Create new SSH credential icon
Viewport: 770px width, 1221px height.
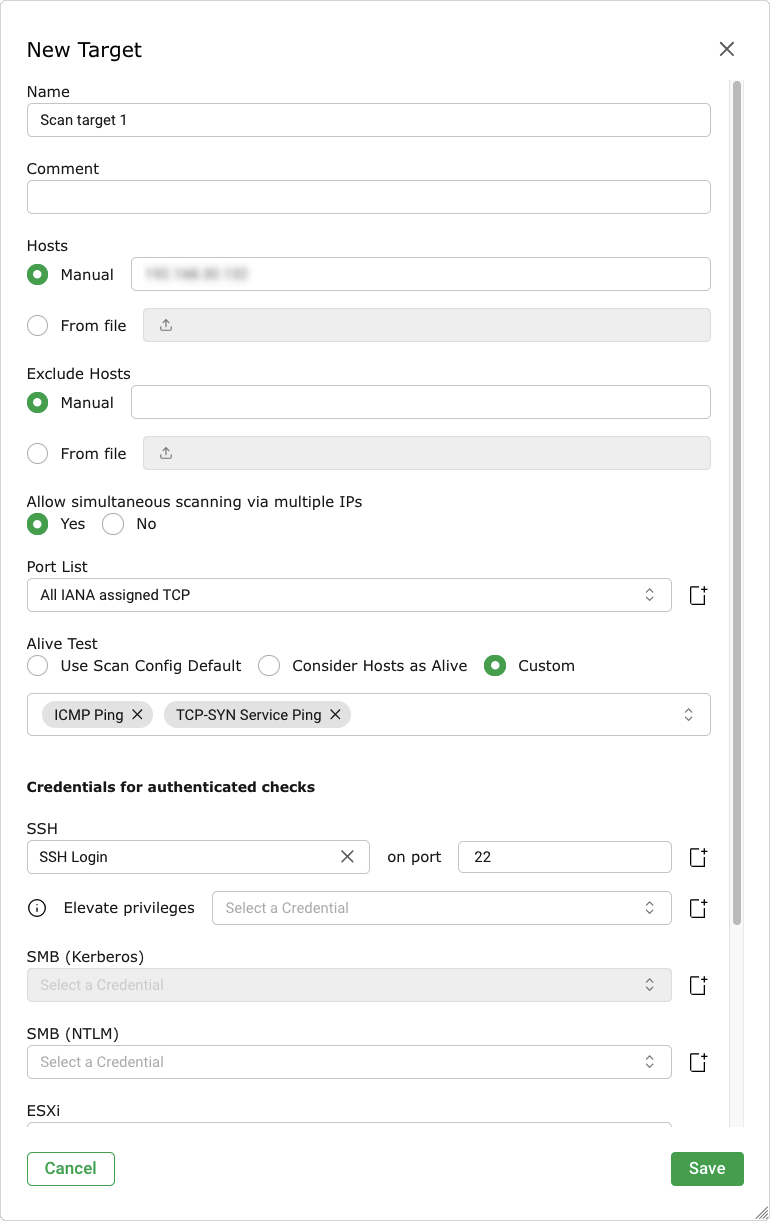click(x=698, y=857)
